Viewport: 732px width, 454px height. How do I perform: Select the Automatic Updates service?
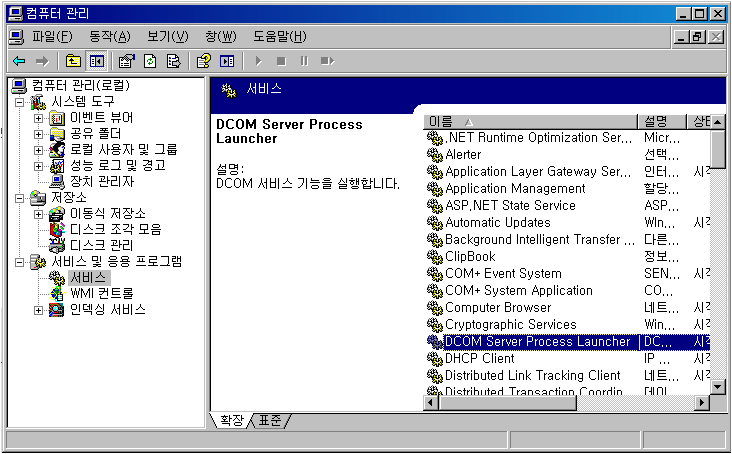(x=569, y=223)
